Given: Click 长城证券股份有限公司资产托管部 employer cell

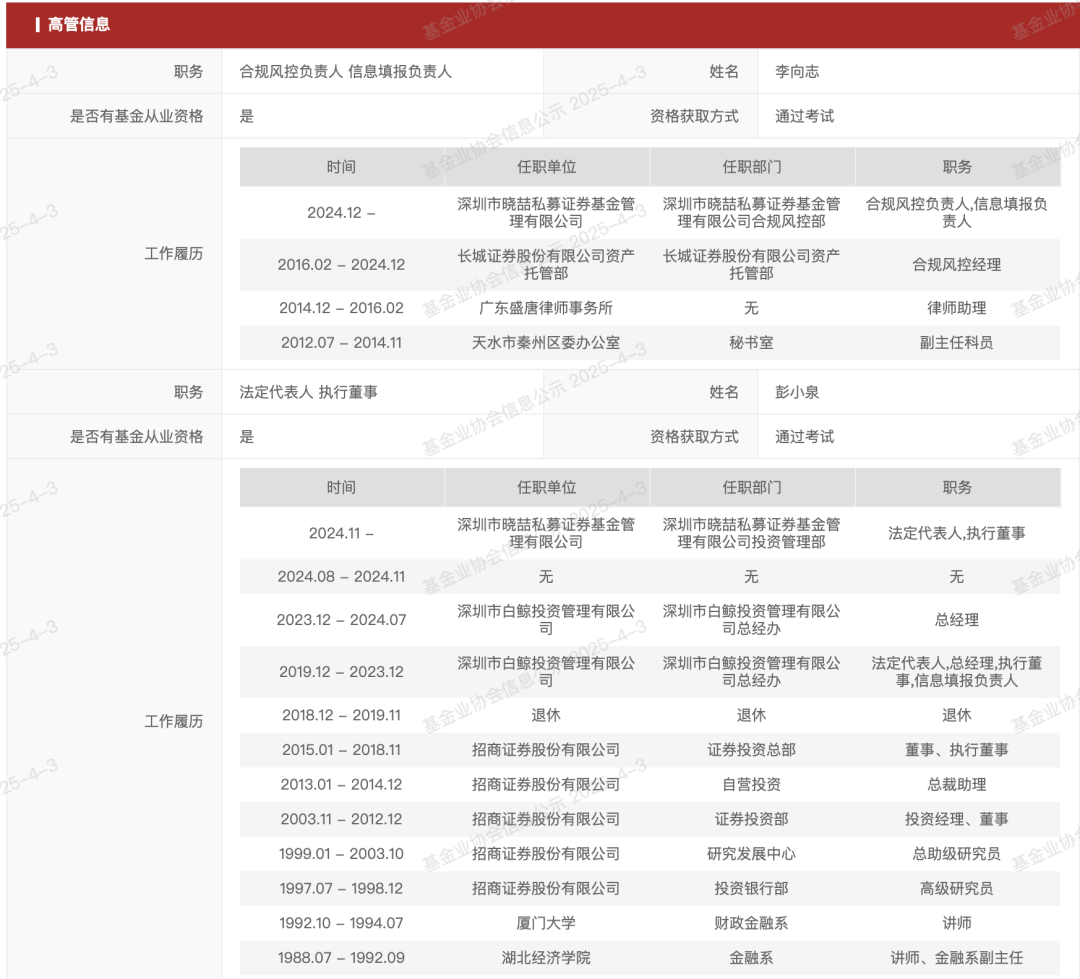Looking at the screenshot, I should click(x=546, y=265).
